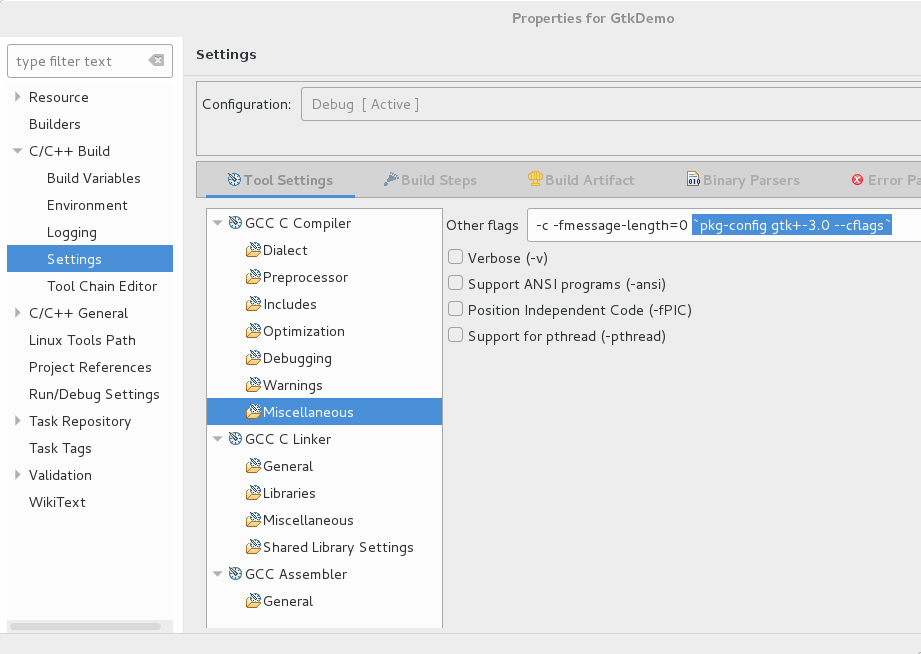Open the Build Variables page
The width and height of the screenshot is (921, 654).
point(93,178)
